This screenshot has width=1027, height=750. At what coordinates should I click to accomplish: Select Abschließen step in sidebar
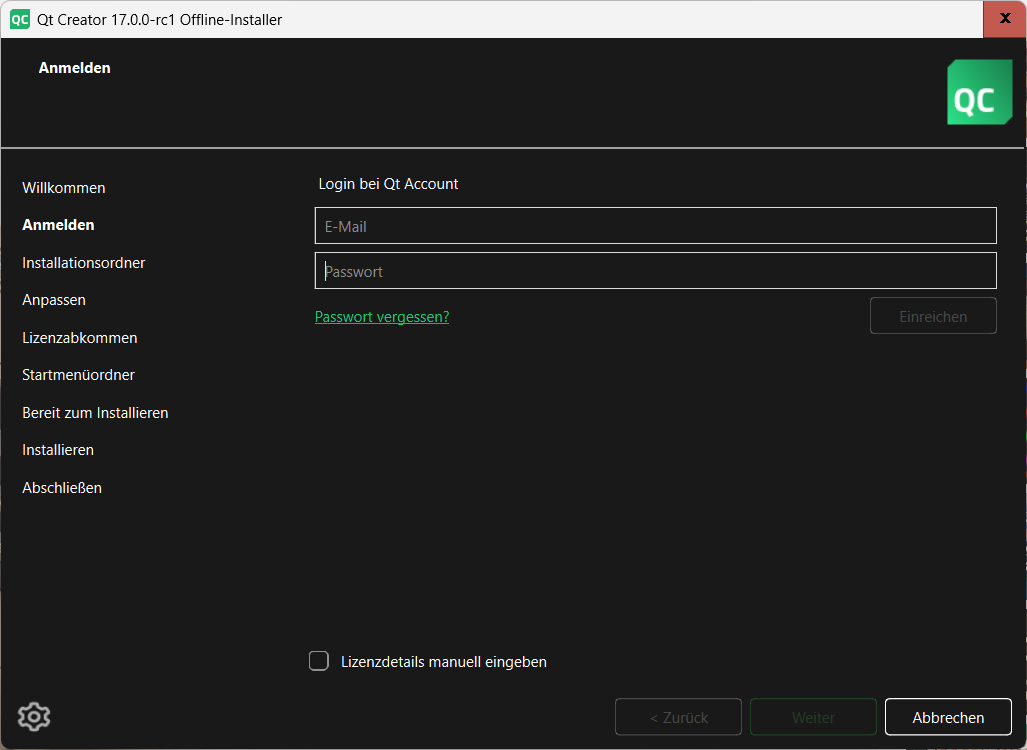(62, 488)
